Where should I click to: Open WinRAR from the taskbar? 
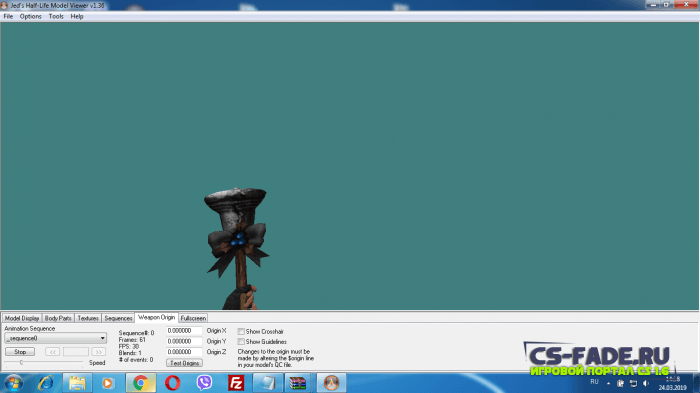297,383
